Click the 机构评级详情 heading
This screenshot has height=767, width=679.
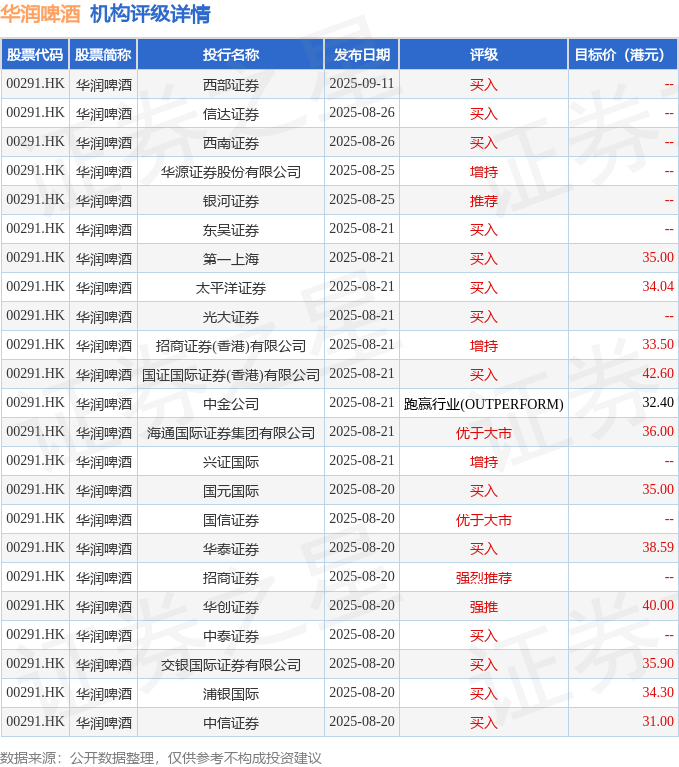150,14
